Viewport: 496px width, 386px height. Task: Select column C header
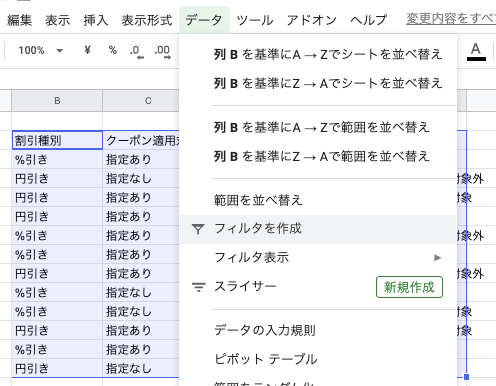click(x=141, y=101)
